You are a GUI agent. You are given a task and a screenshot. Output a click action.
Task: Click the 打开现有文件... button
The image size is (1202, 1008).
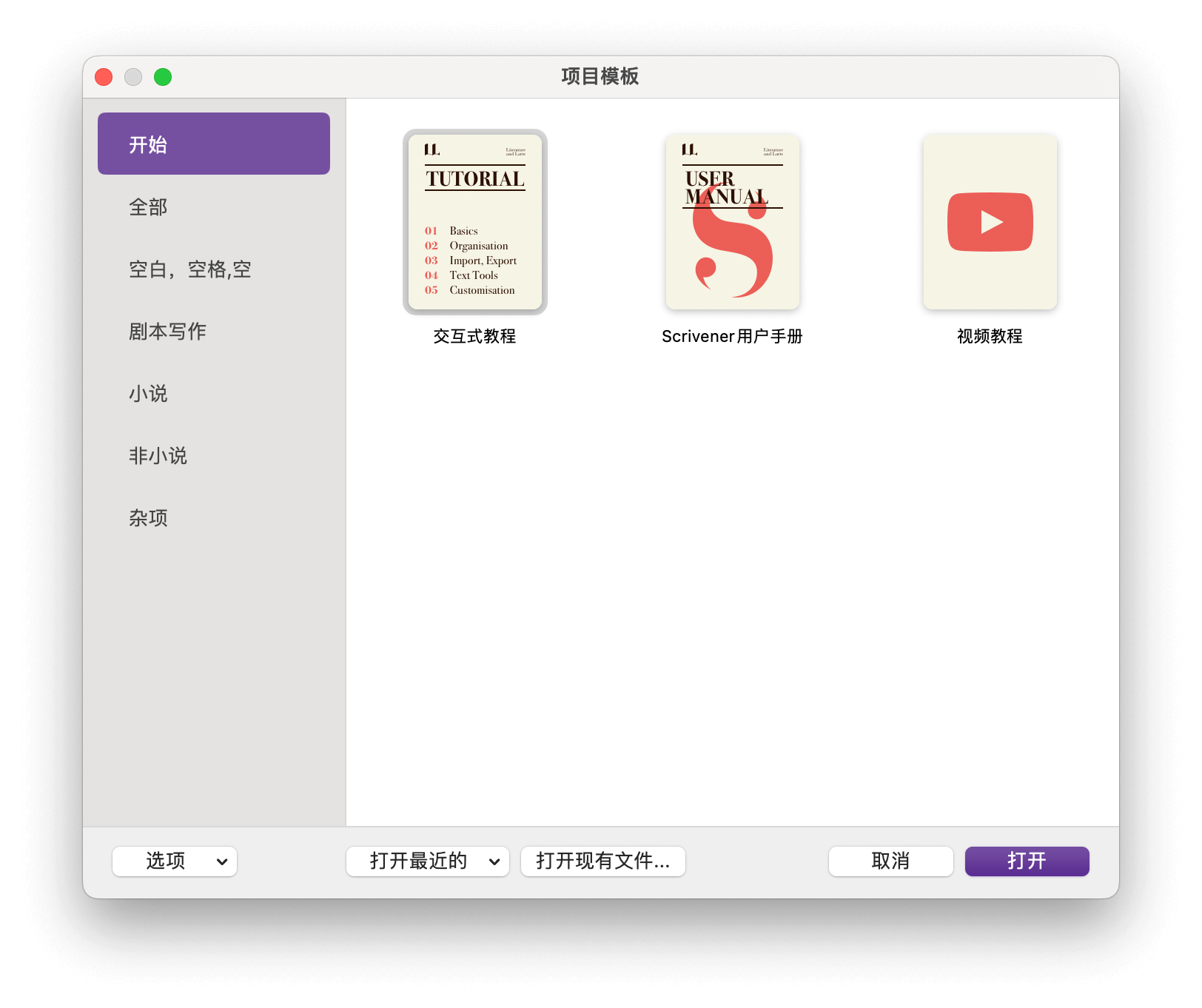click(x=603, y=861)
